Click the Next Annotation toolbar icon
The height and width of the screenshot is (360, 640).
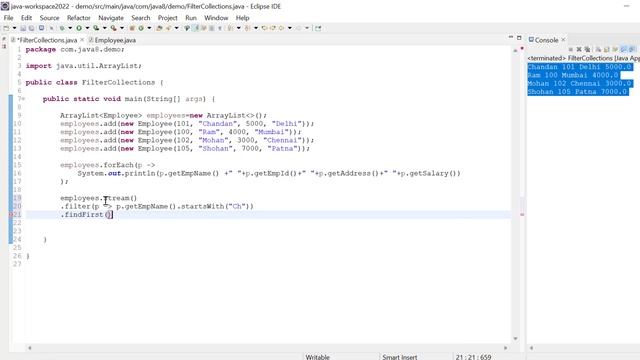coord(231,28)
